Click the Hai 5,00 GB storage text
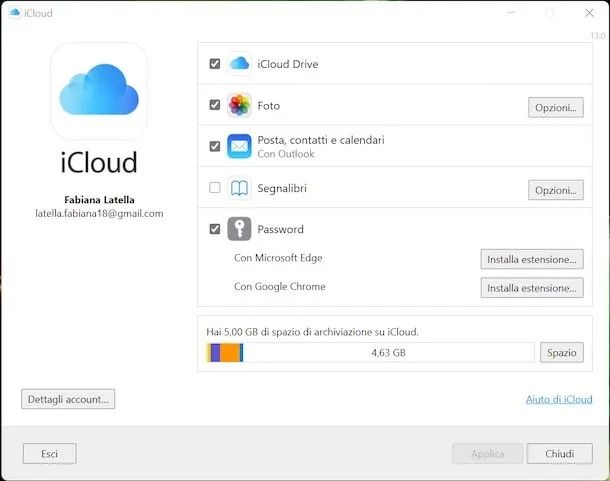The image size is (610, 481). click(312, 332)
